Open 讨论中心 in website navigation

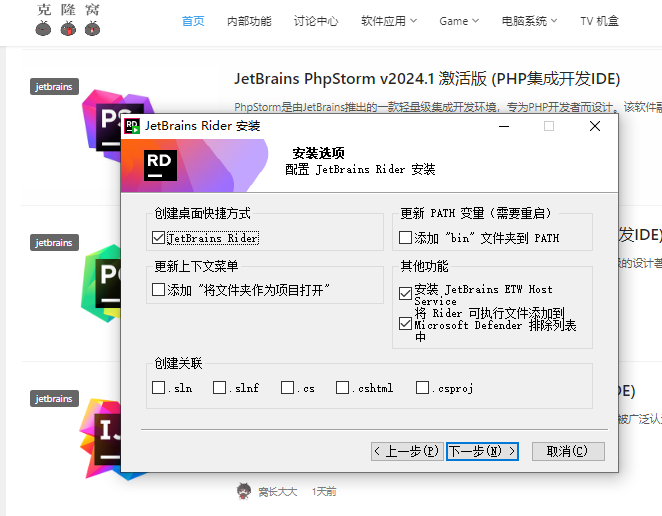pyautogui.click(x=316, y=21)
